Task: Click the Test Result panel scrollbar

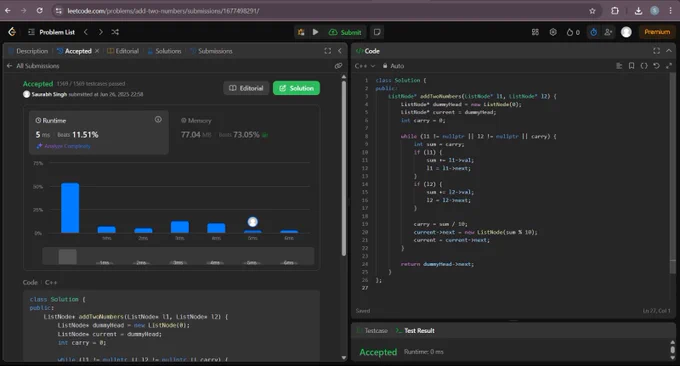Action: point(673,350)
